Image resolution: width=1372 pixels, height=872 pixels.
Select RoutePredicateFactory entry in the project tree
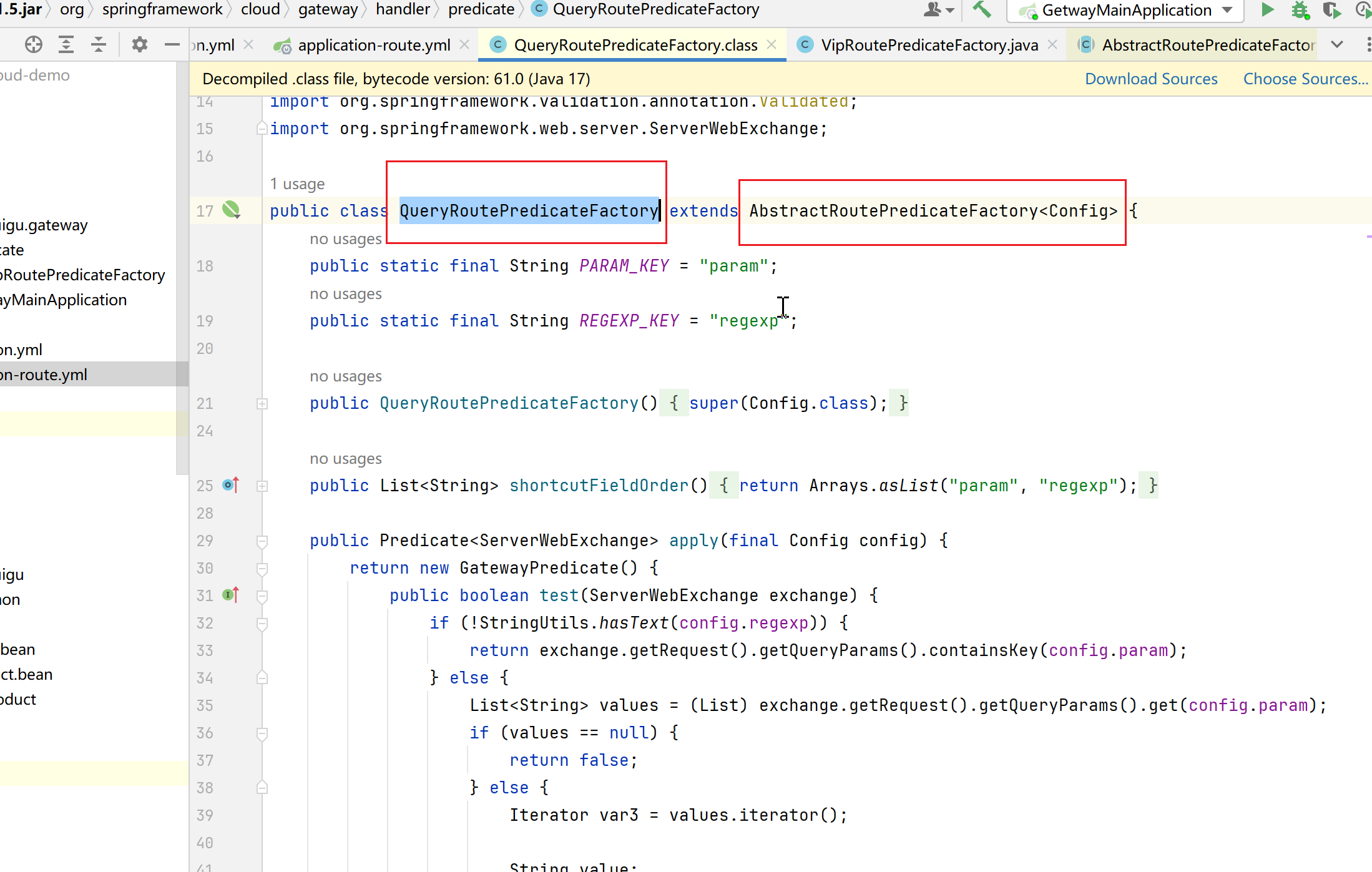[82, 275]
